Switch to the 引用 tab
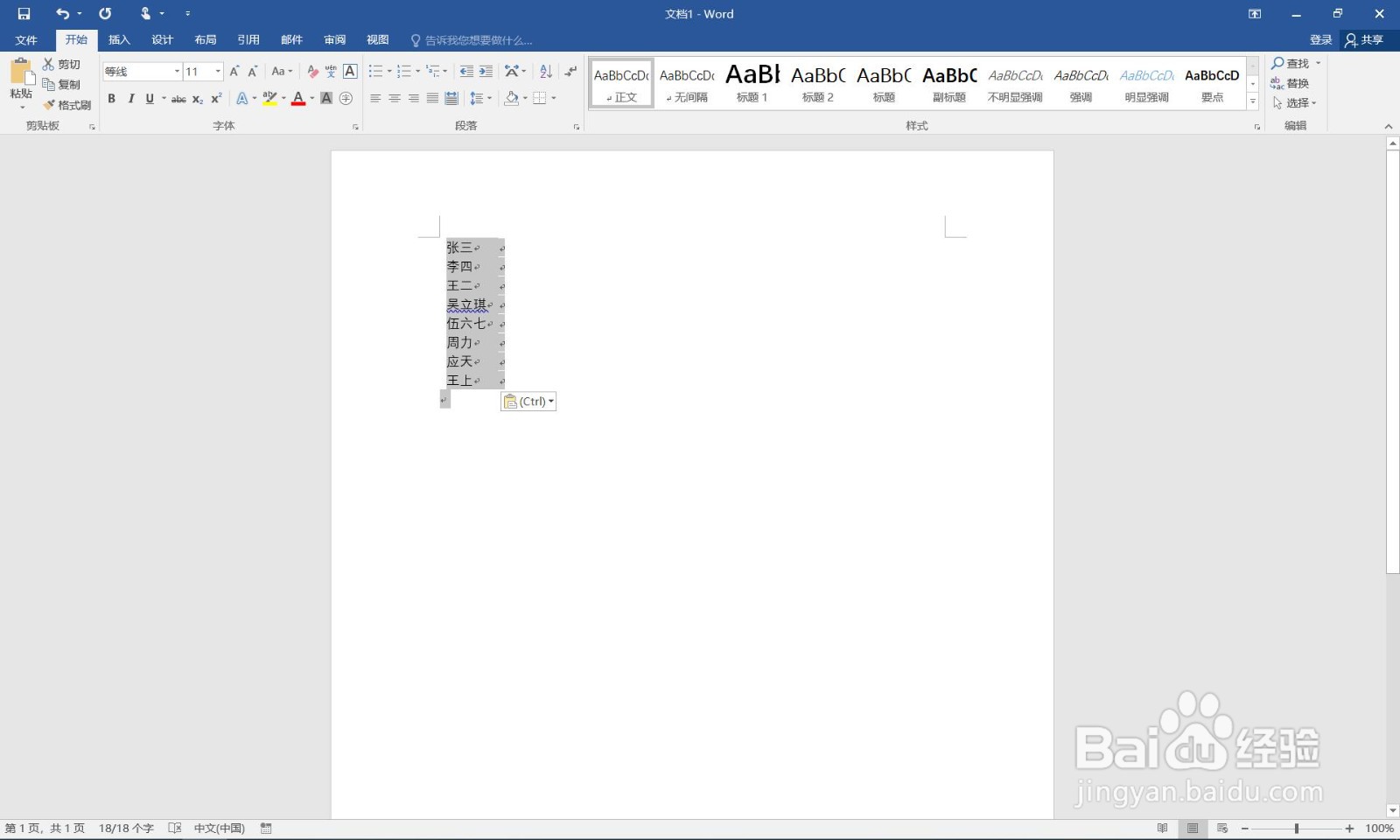Viewport: 1400px width, 840px height. coord(248,40)
